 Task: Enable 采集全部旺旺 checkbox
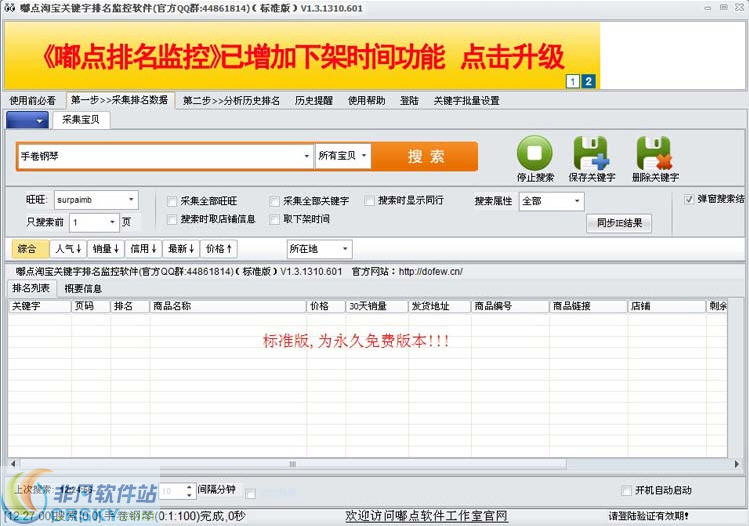172,202
